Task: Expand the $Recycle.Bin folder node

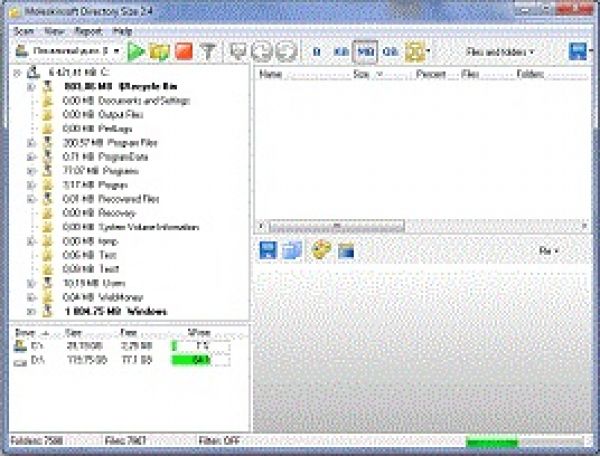Action: click(x=31, y=87)
